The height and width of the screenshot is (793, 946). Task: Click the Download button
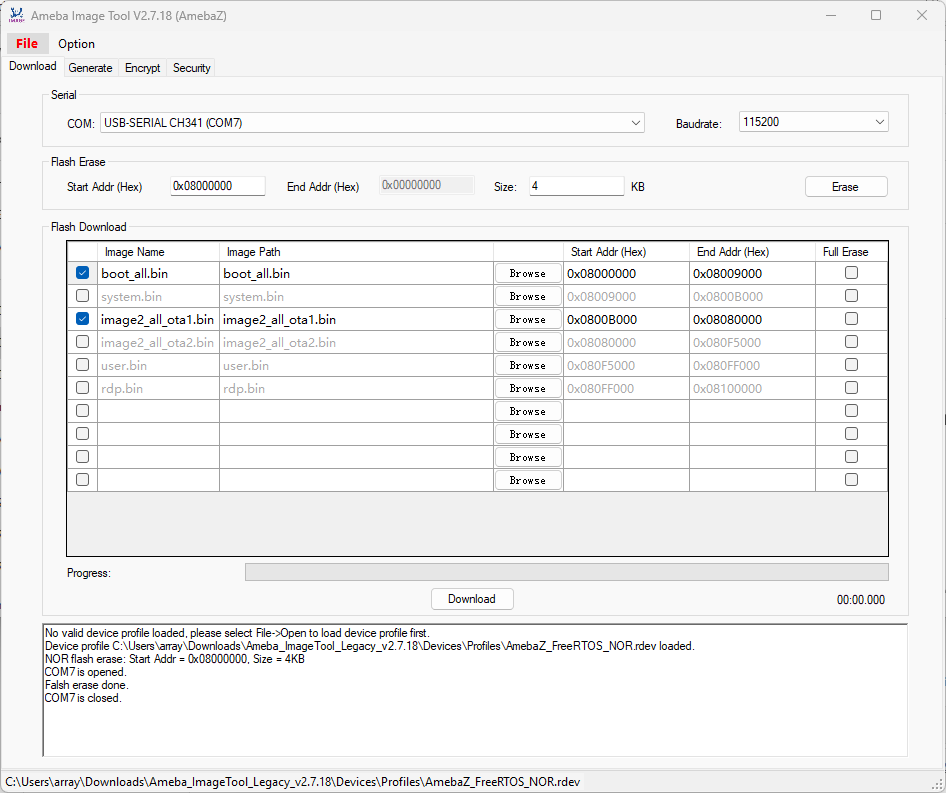472,599
